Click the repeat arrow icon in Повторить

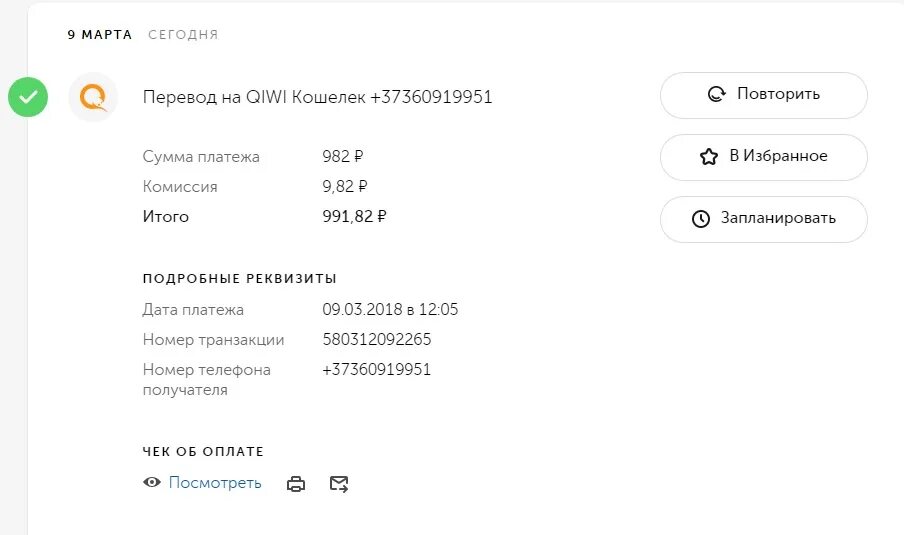(x=717, y=94)
